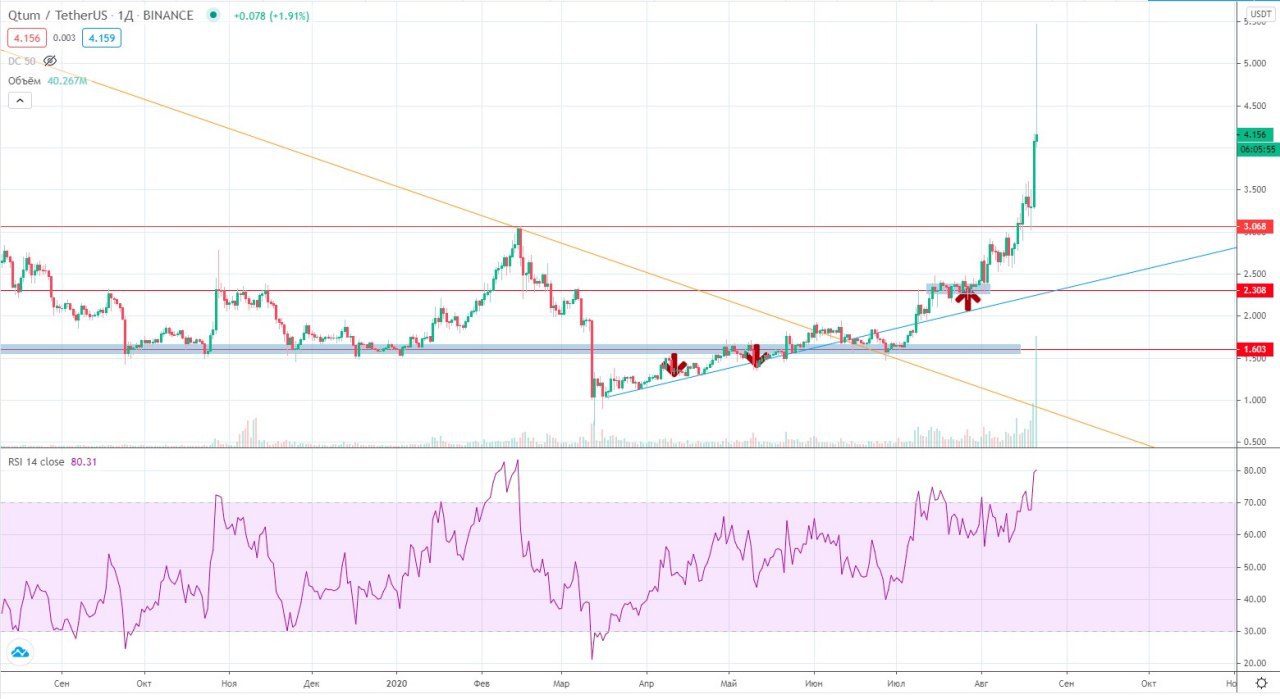Click the 4.500 price scale label
Image resolution: width=1280 pixels, height=699 pixels.
pyautogui.click(x=1255, y=105)
